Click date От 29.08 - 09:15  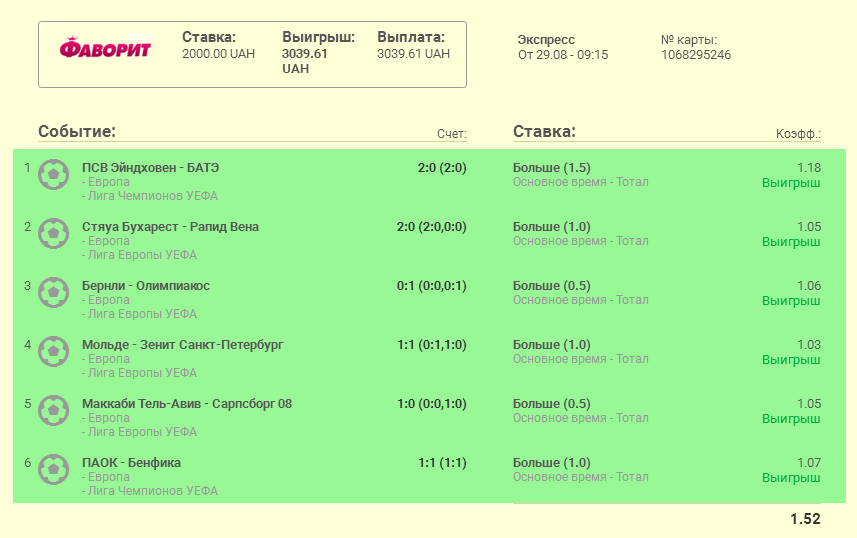coord(563,55)
